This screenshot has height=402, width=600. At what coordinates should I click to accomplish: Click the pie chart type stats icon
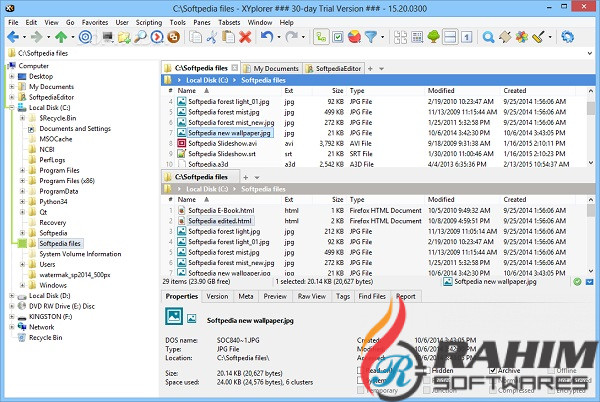tap(354, 37)
